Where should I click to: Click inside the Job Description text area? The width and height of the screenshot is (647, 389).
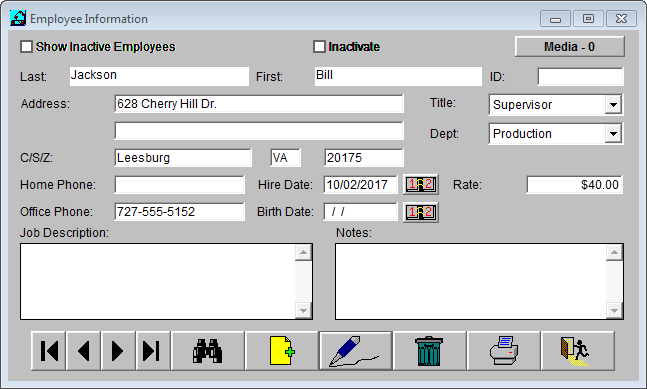point(158,281)
